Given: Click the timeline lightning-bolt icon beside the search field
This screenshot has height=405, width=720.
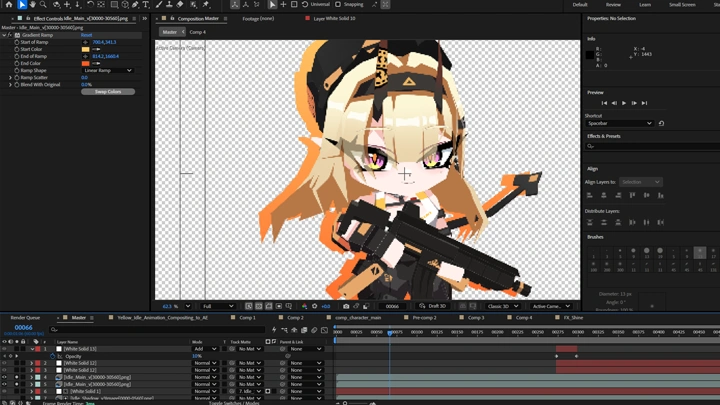Looking at the screenshot, I should 274,330.
